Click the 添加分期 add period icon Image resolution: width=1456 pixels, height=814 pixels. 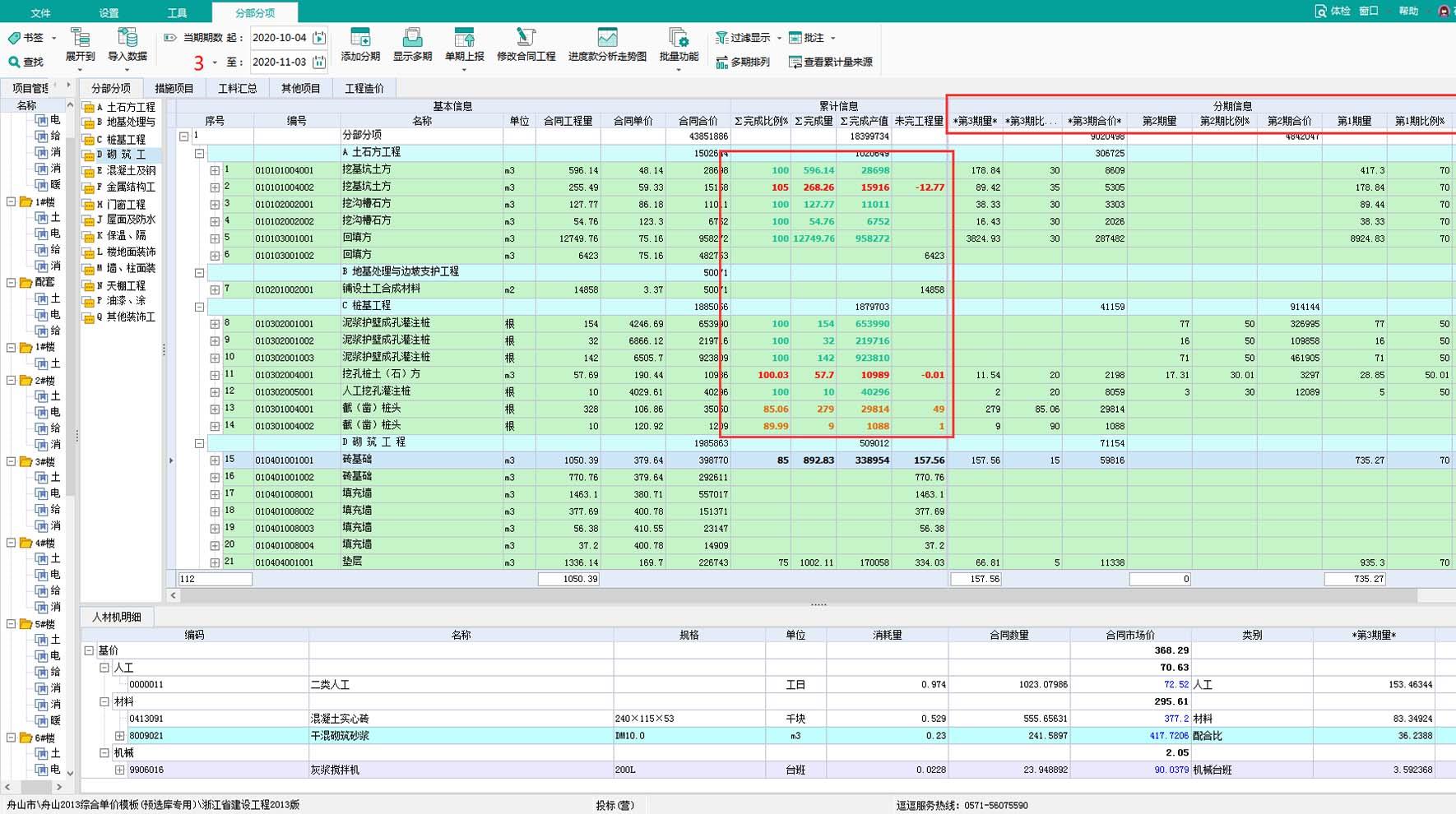pos(360,37)
